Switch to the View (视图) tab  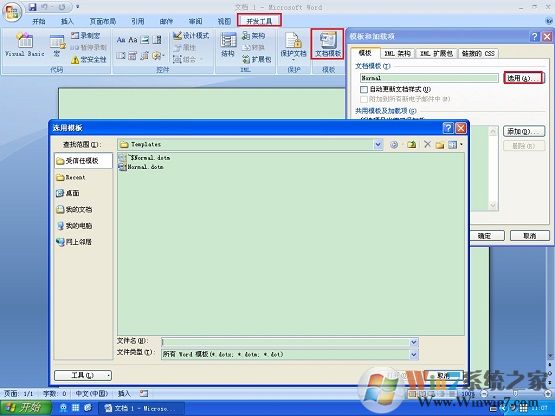224,22
